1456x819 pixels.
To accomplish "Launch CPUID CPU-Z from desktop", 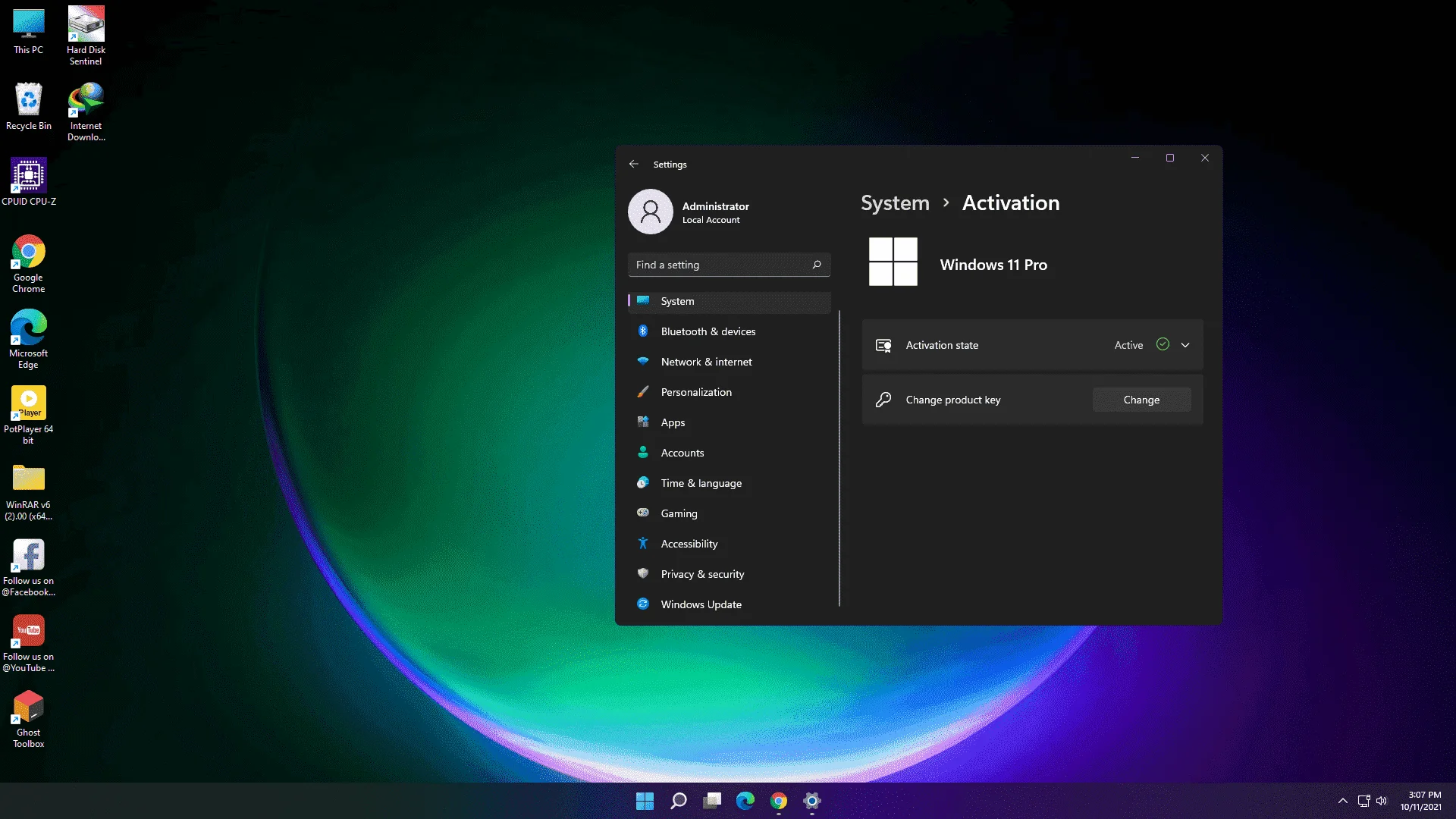I will tap(28, 182).
